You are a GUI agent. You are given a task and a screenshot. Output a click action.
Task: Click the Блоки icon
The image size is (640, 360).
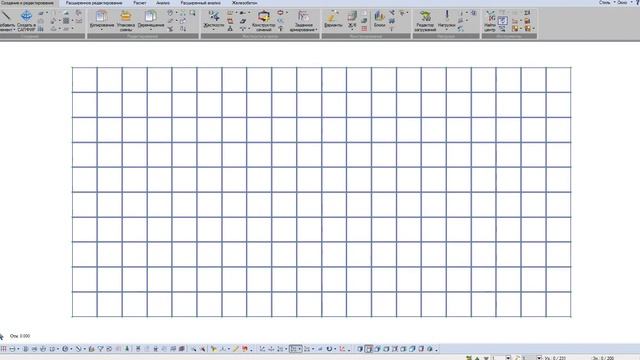pos(379,16)
